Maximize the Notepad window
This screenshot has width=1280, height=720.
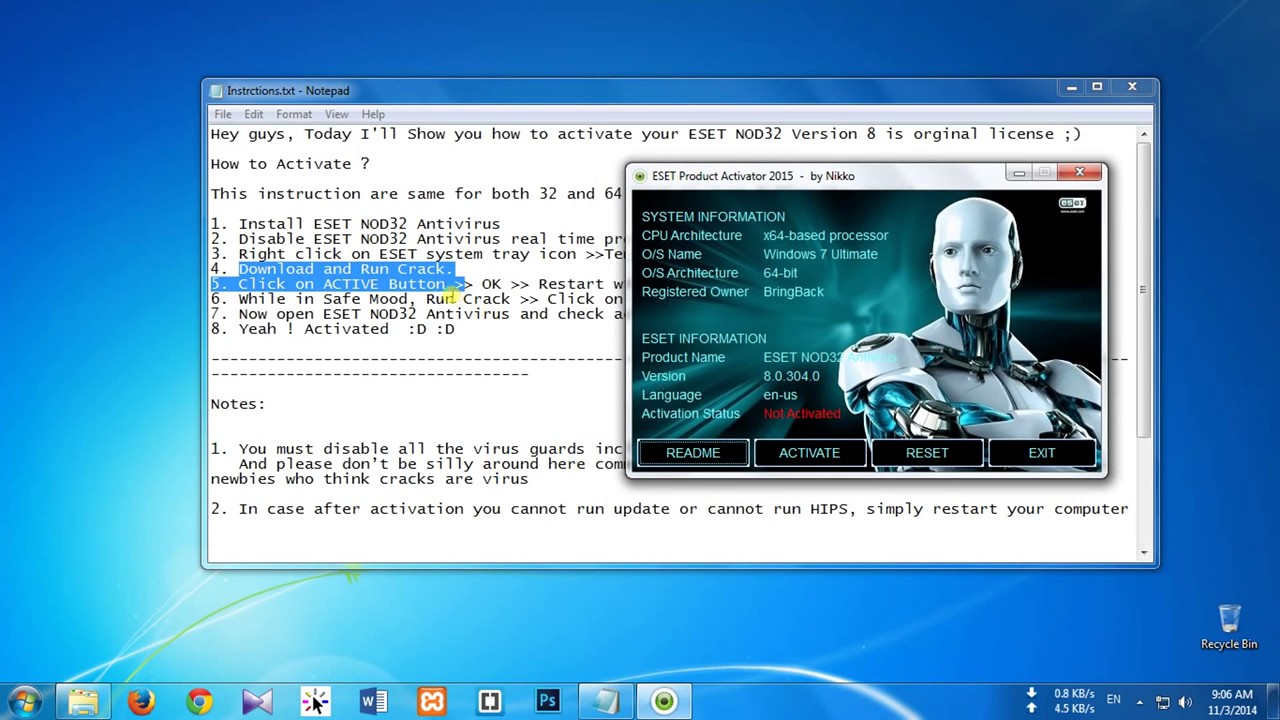coord(1097,87)
